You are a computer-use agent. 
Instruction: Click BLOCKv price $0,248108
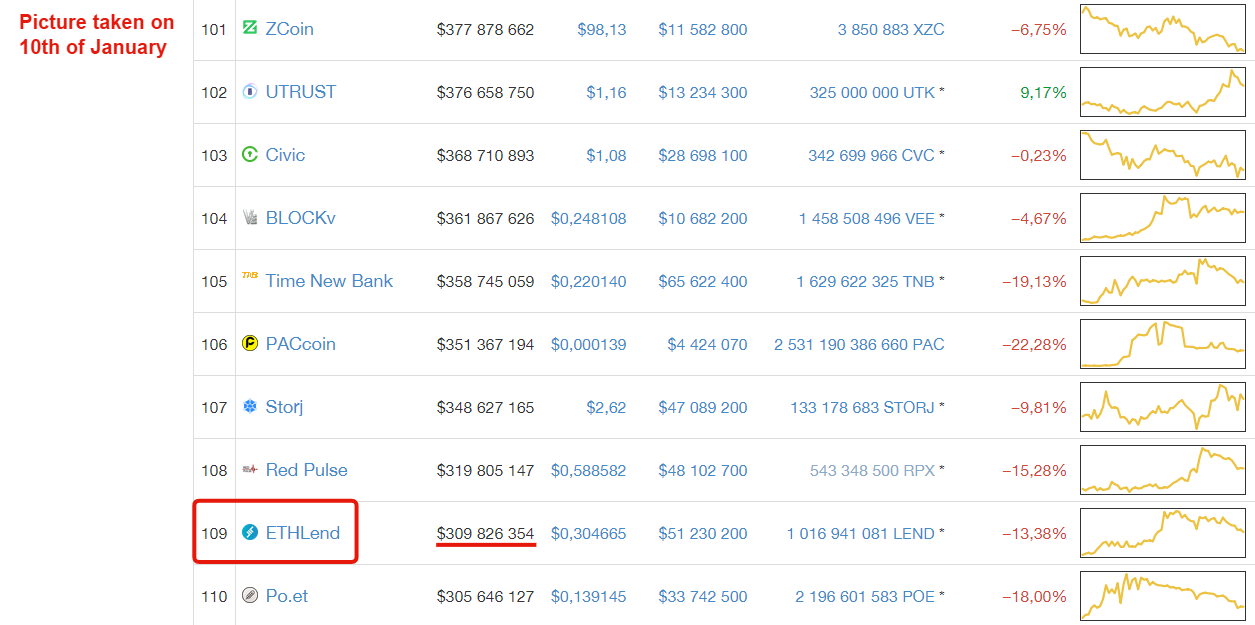pyautogui.click(x=589, y=219)
